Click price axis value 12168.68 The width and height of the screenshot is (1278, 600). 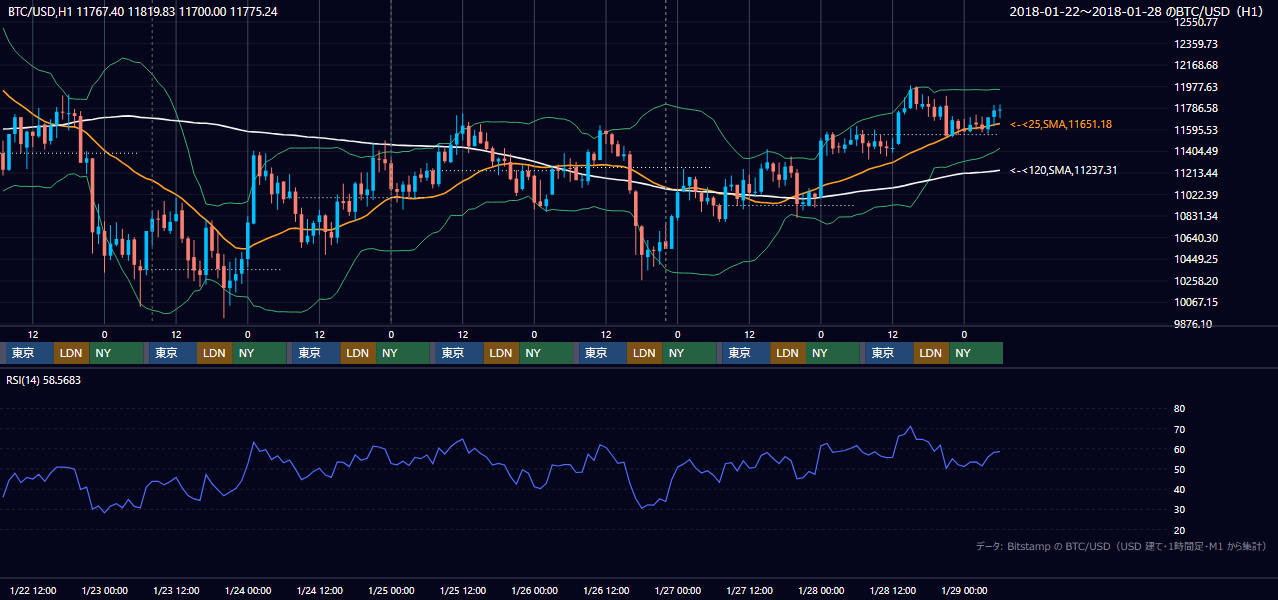1195,65
